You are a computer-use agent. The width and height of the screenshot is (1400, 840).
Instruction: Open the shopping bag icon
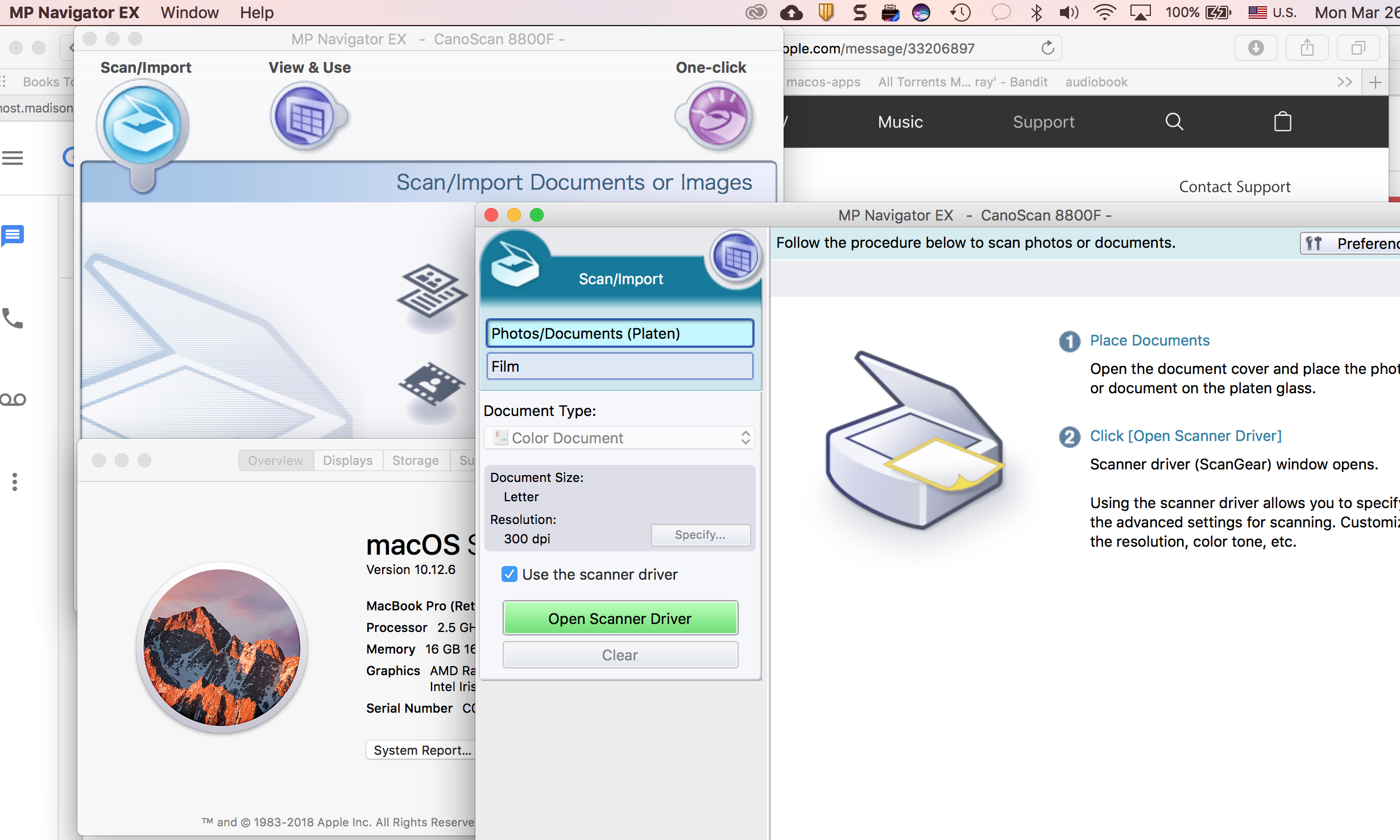pos(1282,122)
